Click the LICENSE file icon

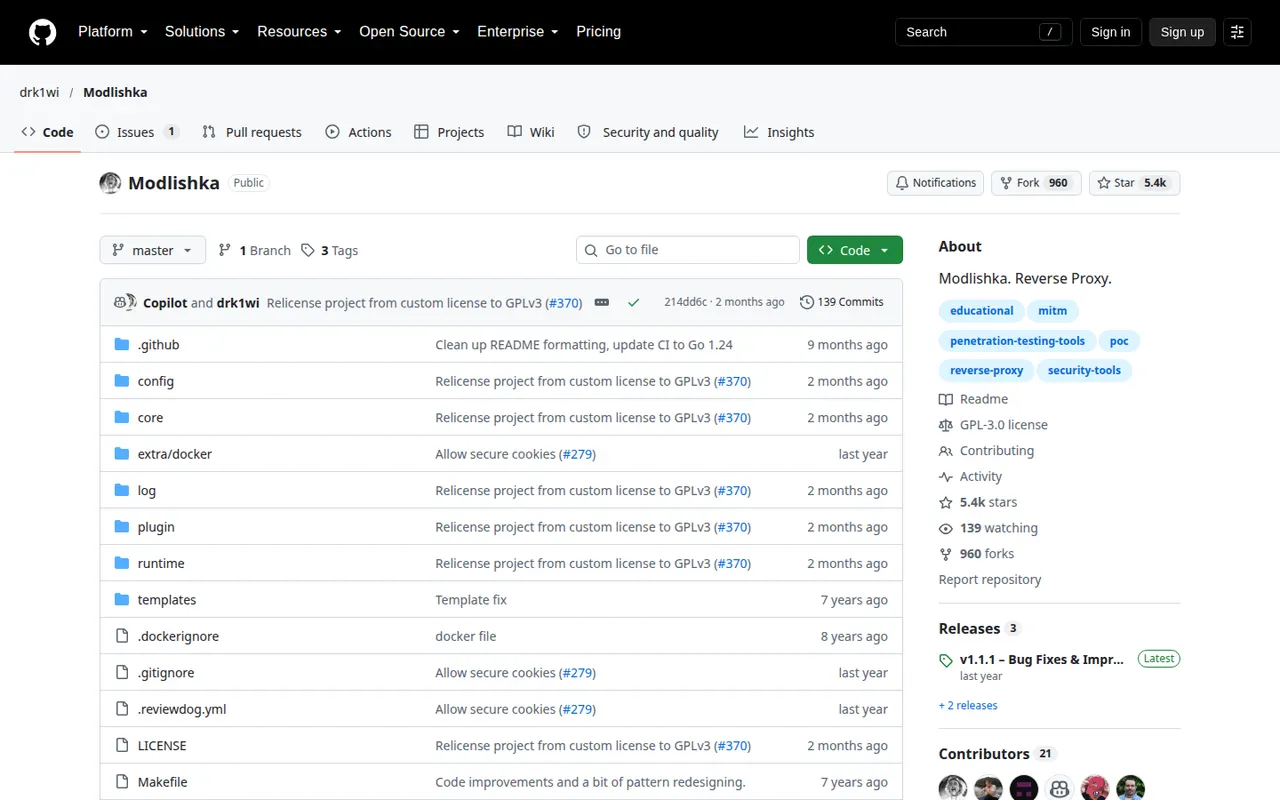(122, 745)
